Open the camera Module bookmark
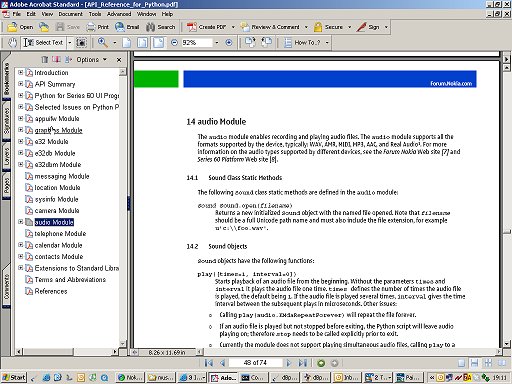Viewport: 512px width, 384px height. tap(57, 211)
